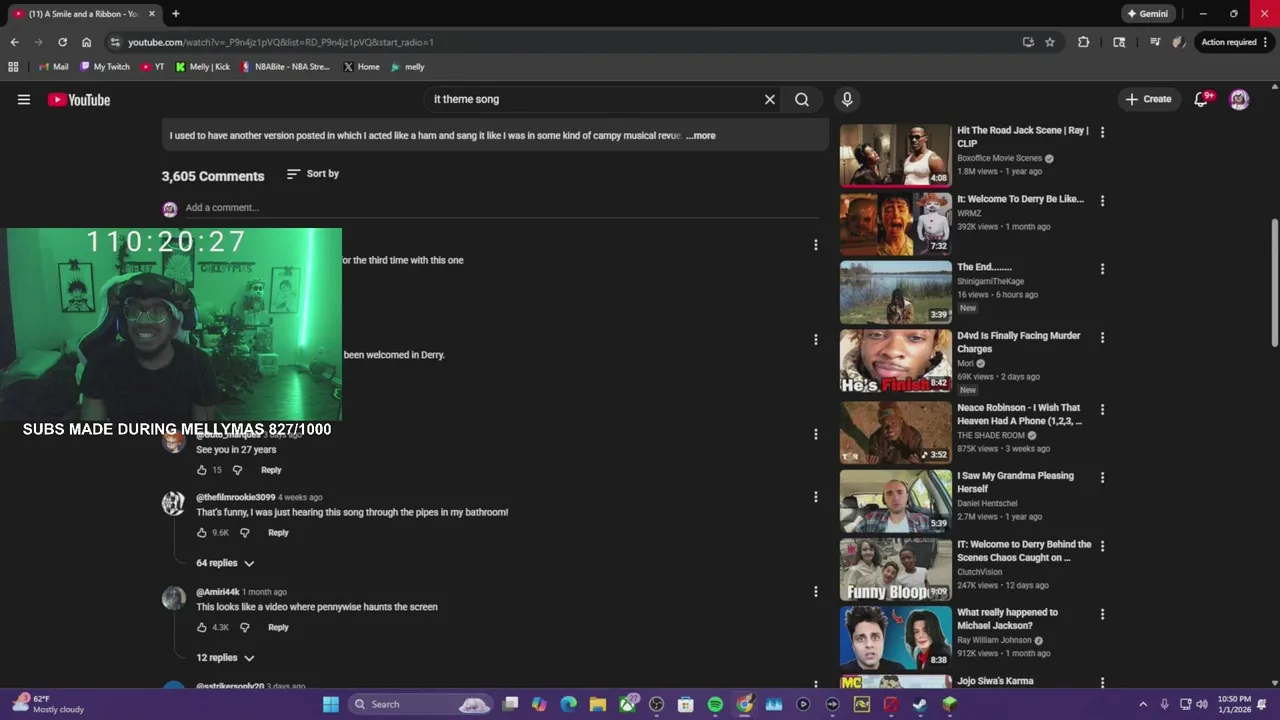The width and height of the screenshot is (1280, 720).
Task: Open options menu for @thefilmrookie3099's comment
Action: click(815, 497)
